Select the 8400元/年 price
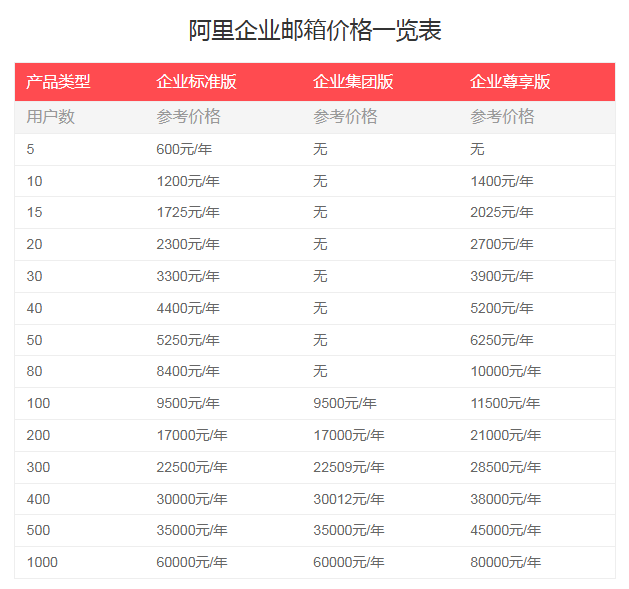Image resolution: width=629 pixels, height=589 pixels. (188, 372)
